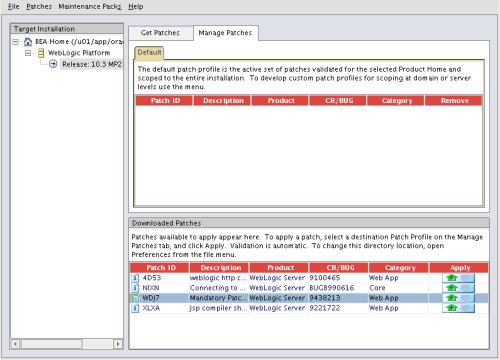500x360 pixels.
Task: Select patch ID NIXN
Action: coord(151,288)
